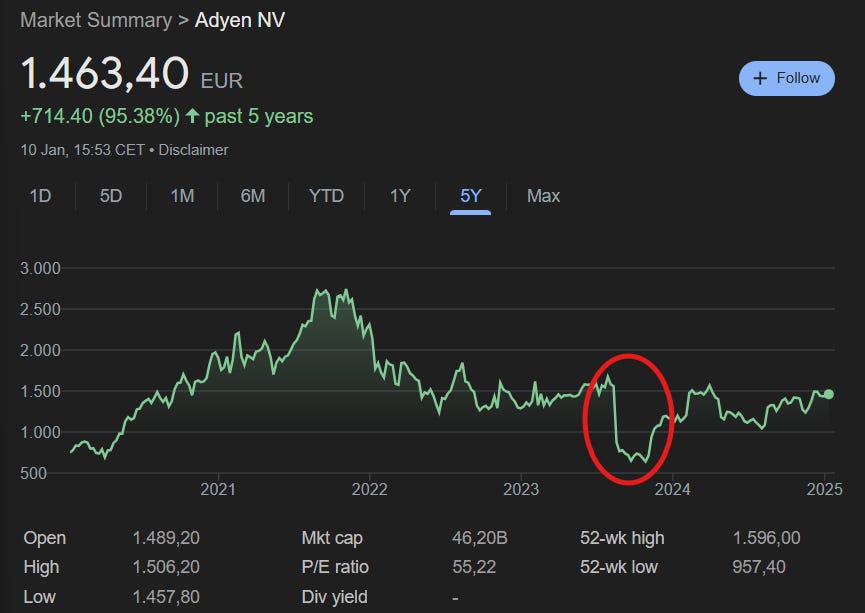Click the Low value 1.457,80
Screen dimensions: 865x613
pyautogui.click(x=166, y=597)
